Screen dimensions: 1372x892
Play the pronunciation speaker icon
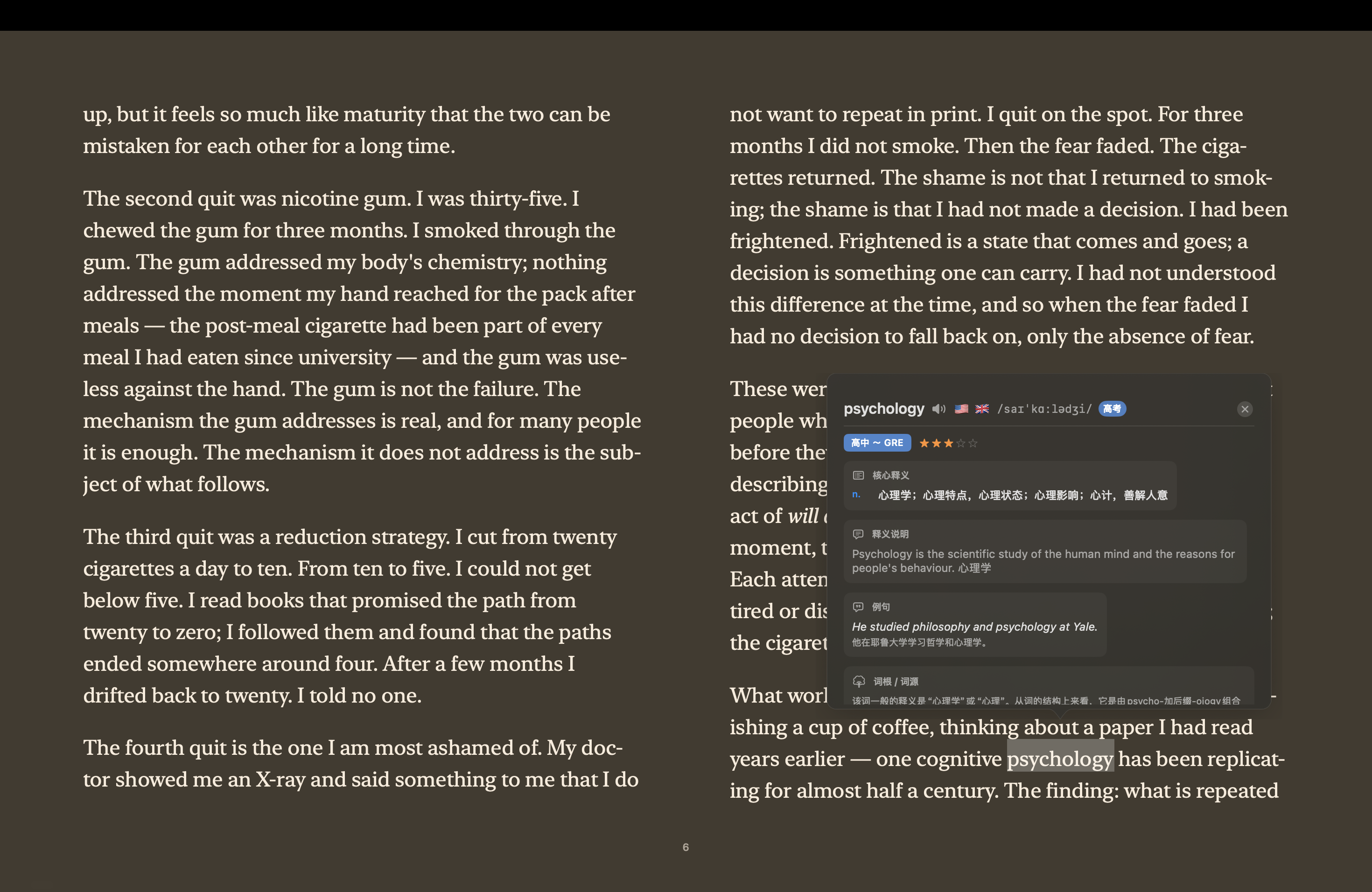click(939, 409)
